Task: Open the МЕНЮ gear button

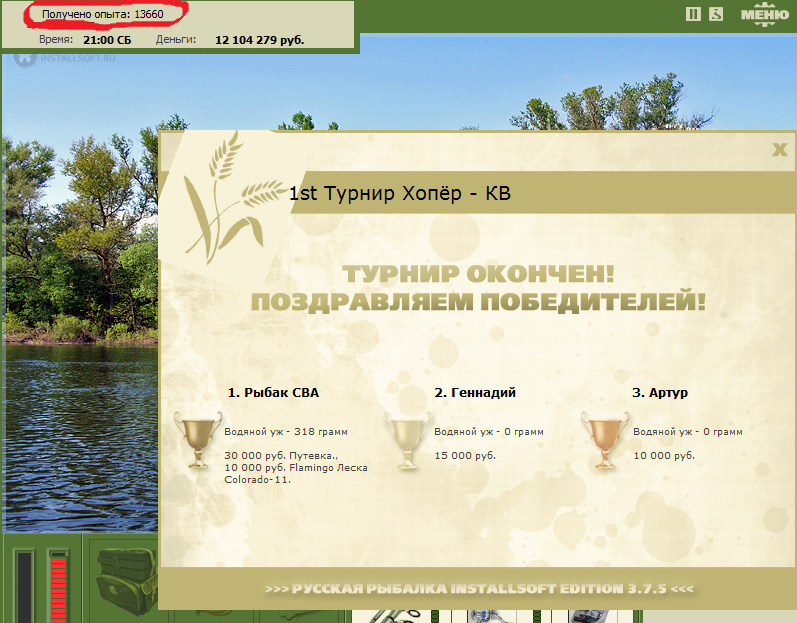Action: click(764, 15)
